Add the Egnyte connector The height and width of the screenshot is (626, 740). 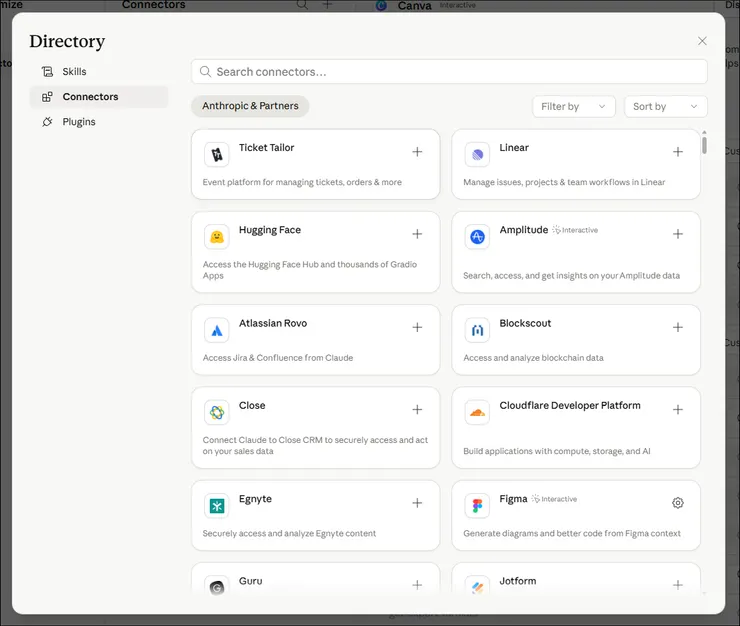click(417, 503)
